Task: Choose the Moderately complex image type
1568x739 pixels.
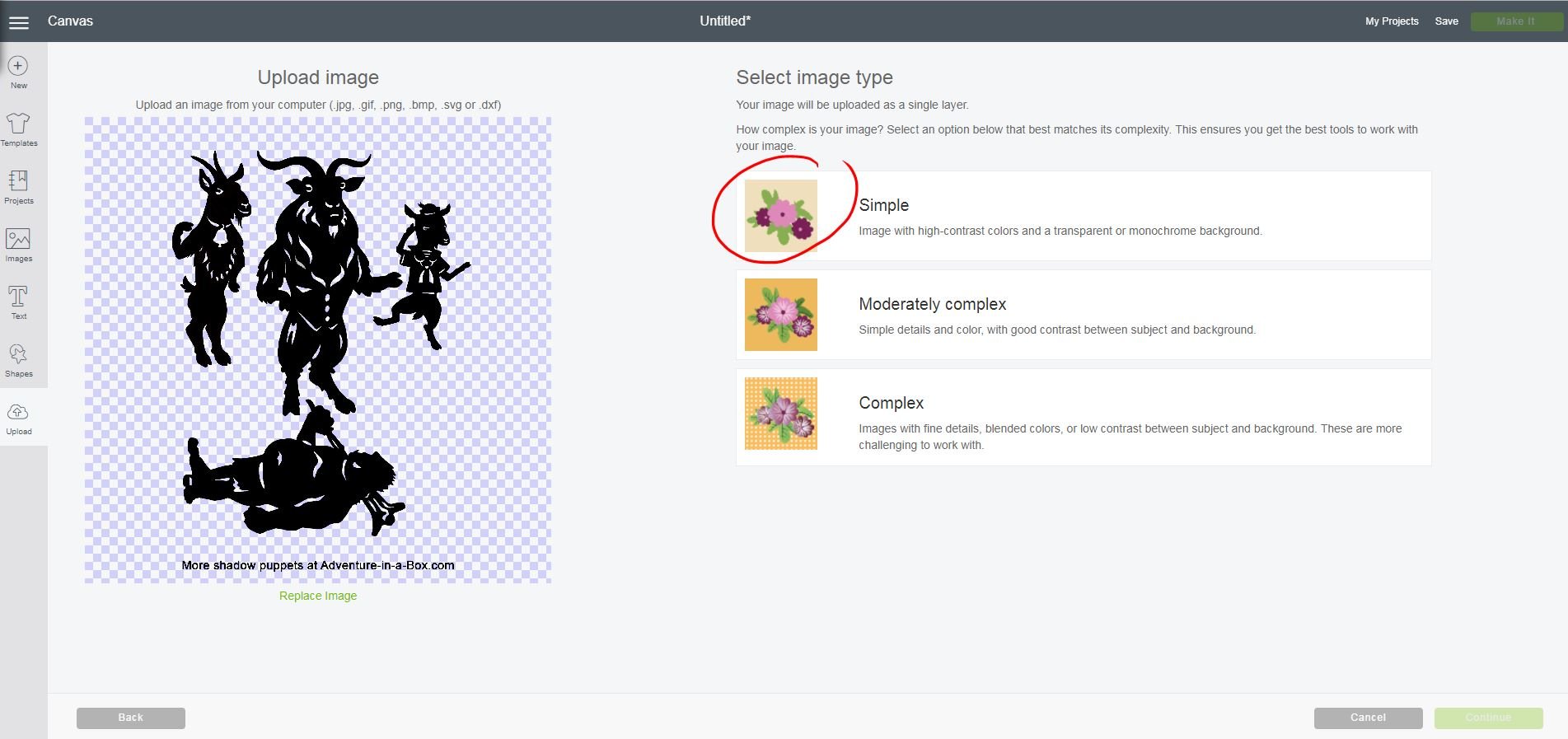Action: 1083,315
